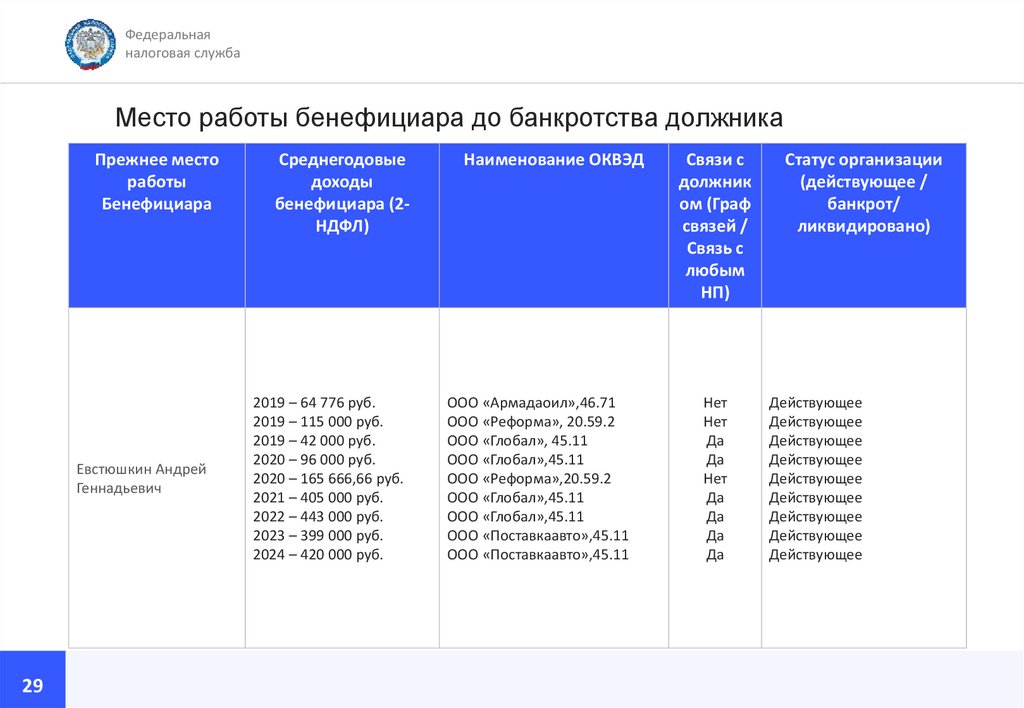The height and width of the screenshot is (708, 1024).
Task: Click the slide number 29
Action: [x=33, y=685]
